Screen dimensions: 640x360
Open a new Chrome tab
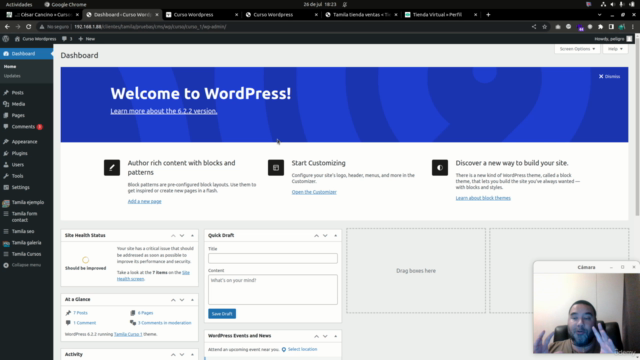point(488,15)
